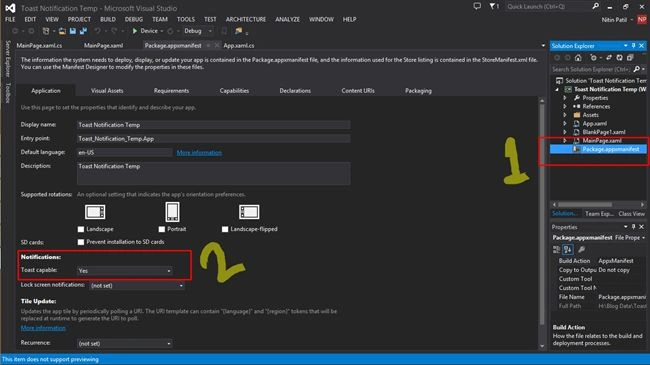The height and width of the screenshot is (365, 650).
Task: Click the New Project toolbar icon
Action: (46, 31)
